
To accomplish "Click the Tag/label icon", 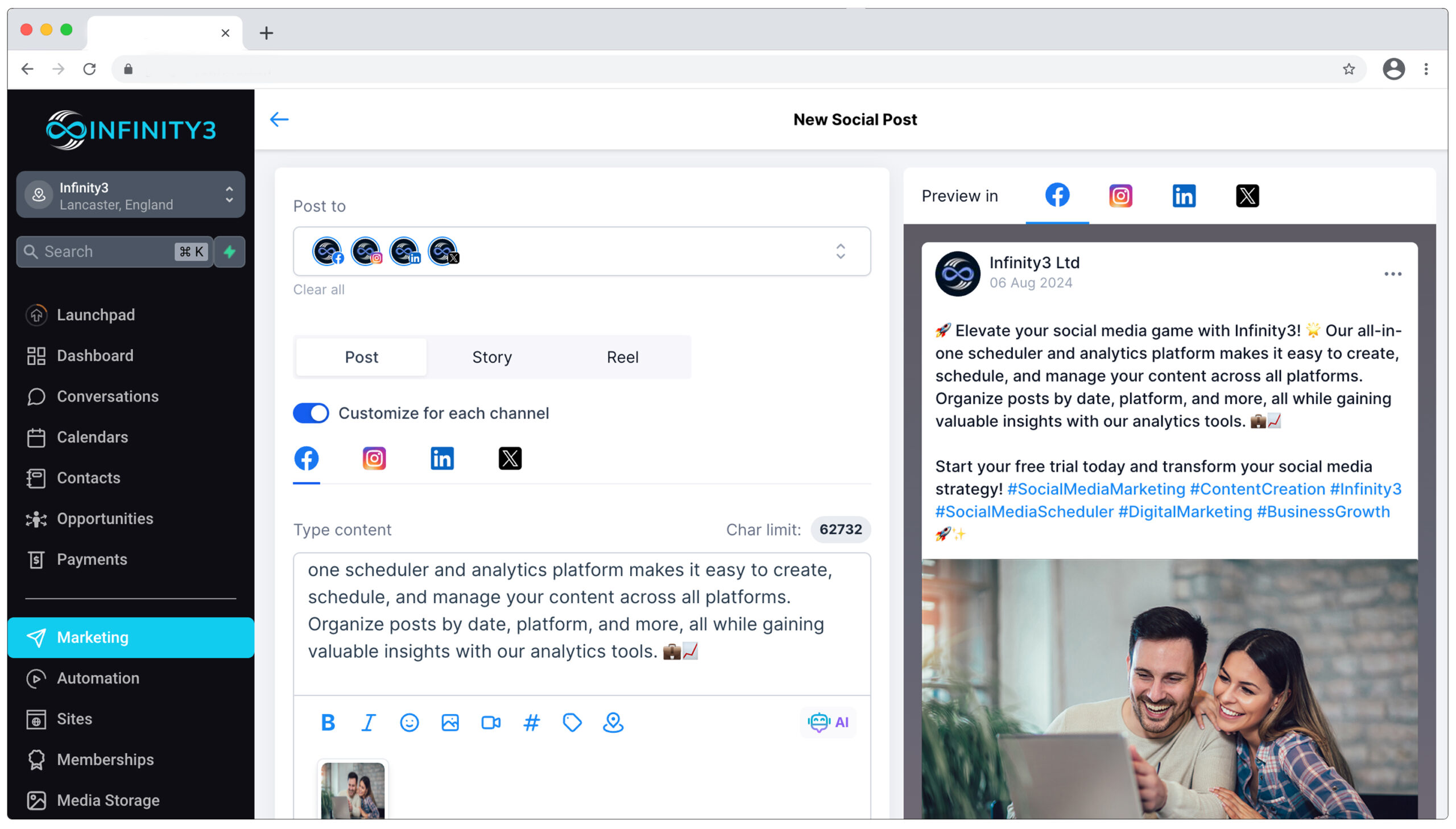I will point(572,722).
